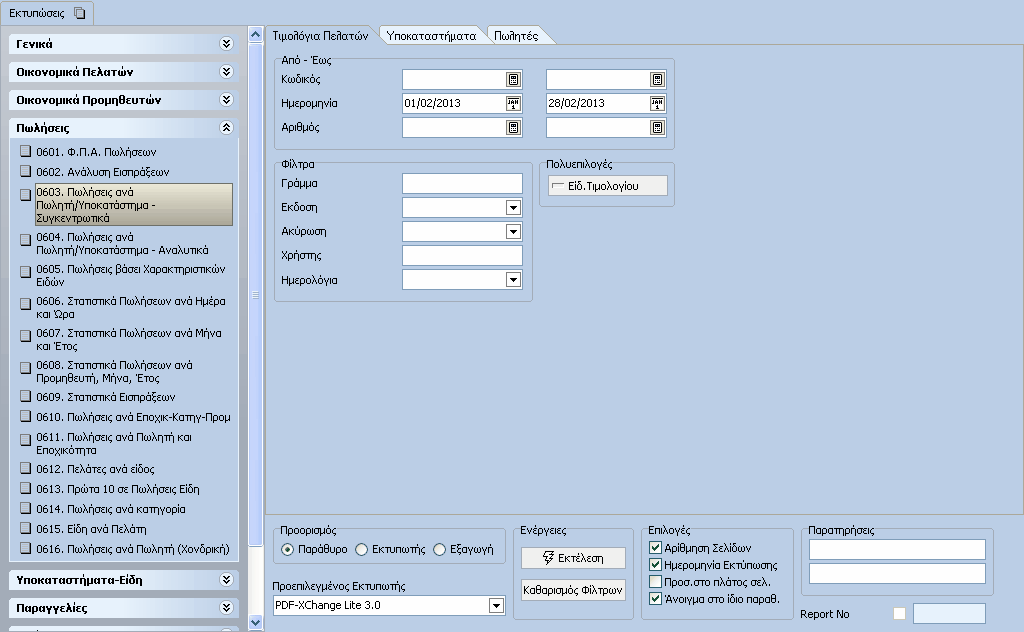The width and height of the screenshot is (1024, 632).
Task: Expand the Οικονομικά Πελατών section
Action: pyautogui.click(x=226, y=72)
